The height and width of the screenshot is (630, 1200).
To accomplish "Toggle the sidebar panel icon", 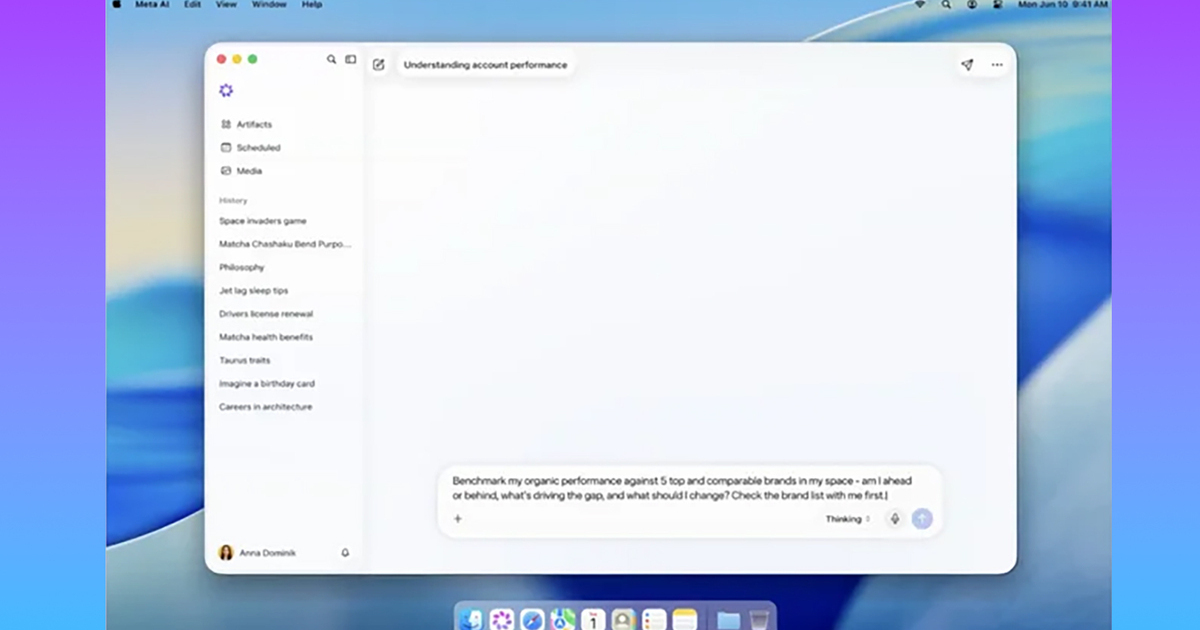I will (x=351, y=60).
